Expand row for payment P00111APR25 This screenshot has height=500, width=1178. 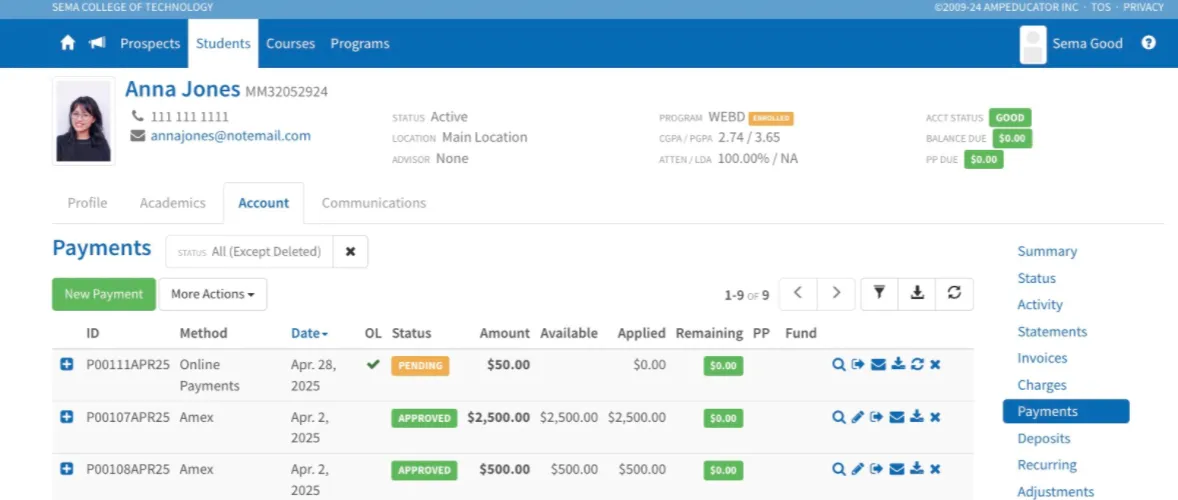pos(67,365)
